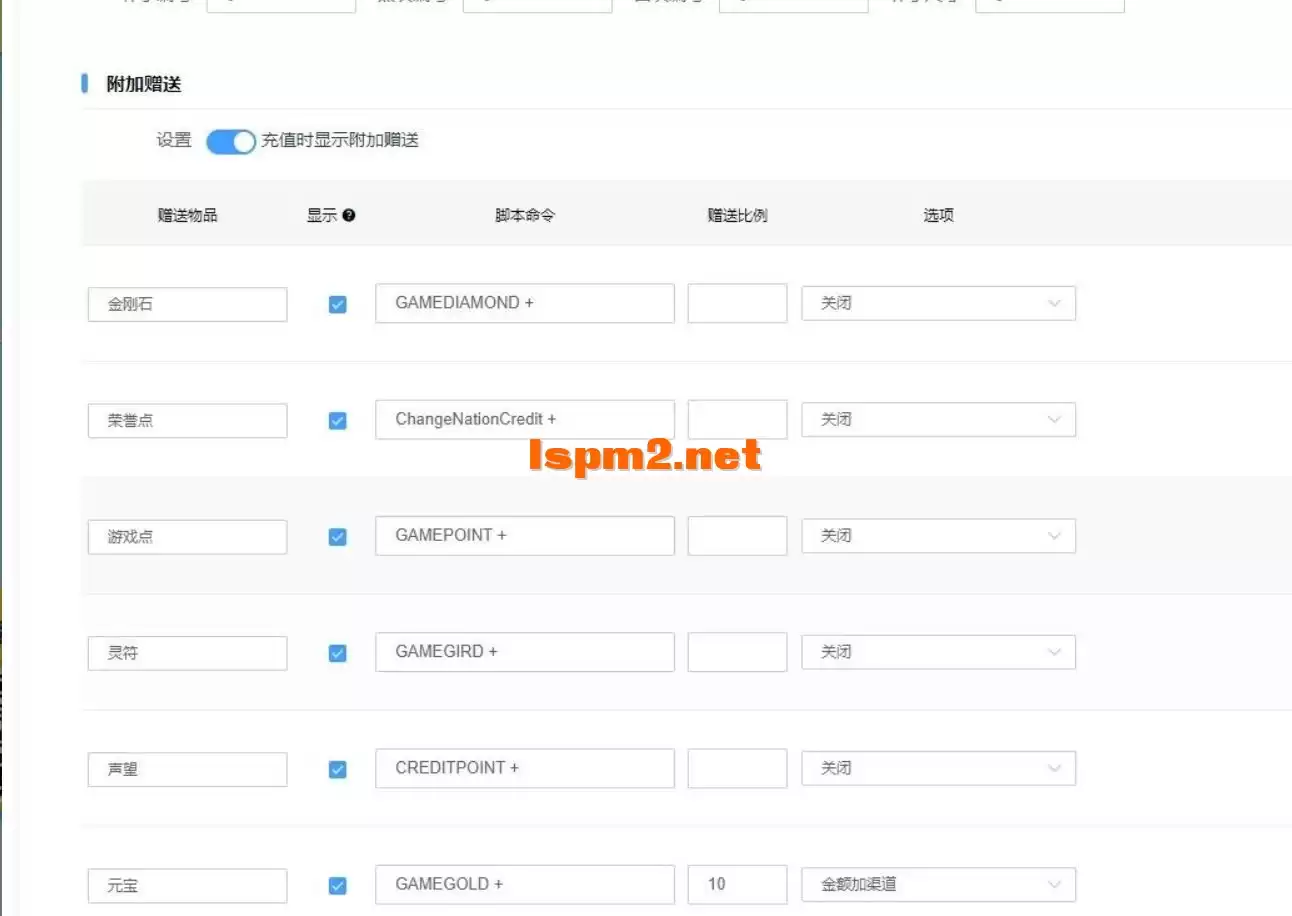1292x916 pixels.
Task: Click the 脚本命令 column header
Action: click(x=525, y=215)
